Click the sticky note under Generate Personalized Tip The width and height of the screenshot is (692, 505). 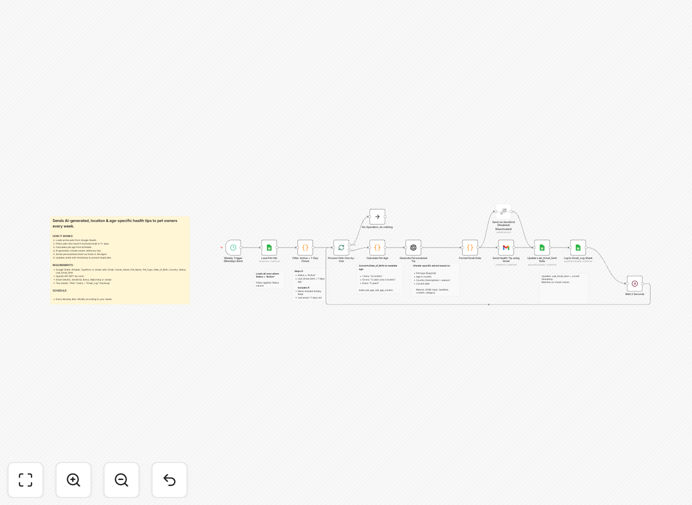pyautogui.click(x=434, y=279)
